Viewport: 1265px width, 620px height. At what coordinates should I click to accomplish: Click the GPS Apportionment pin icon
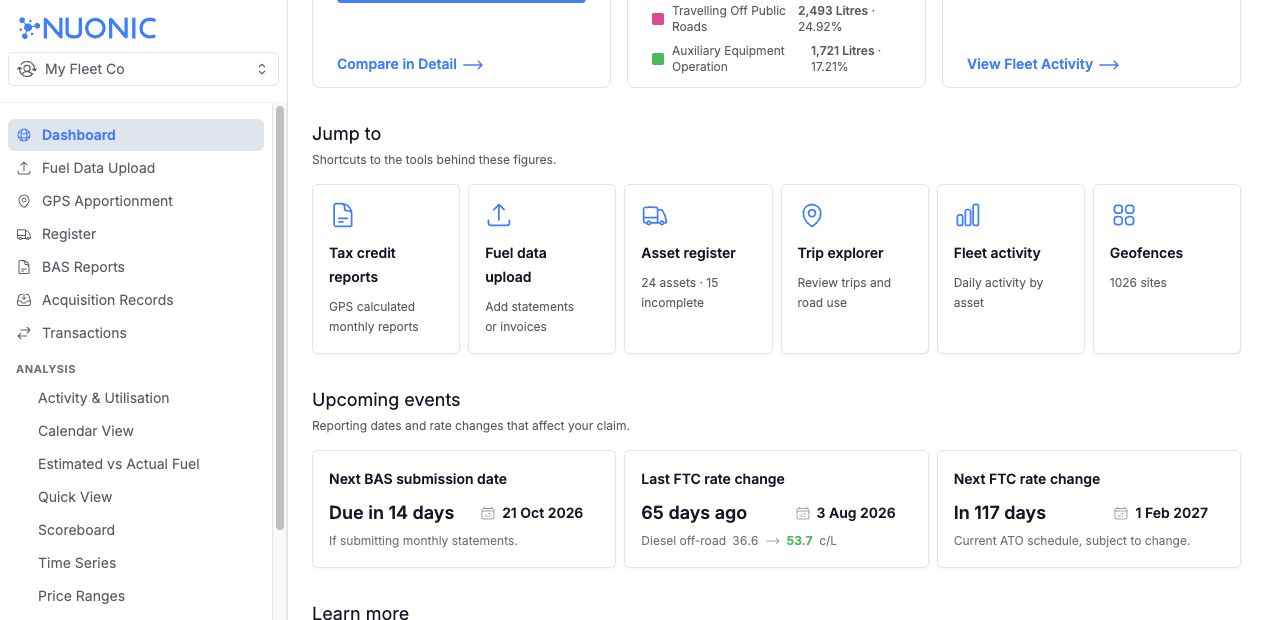coord(24,201)
